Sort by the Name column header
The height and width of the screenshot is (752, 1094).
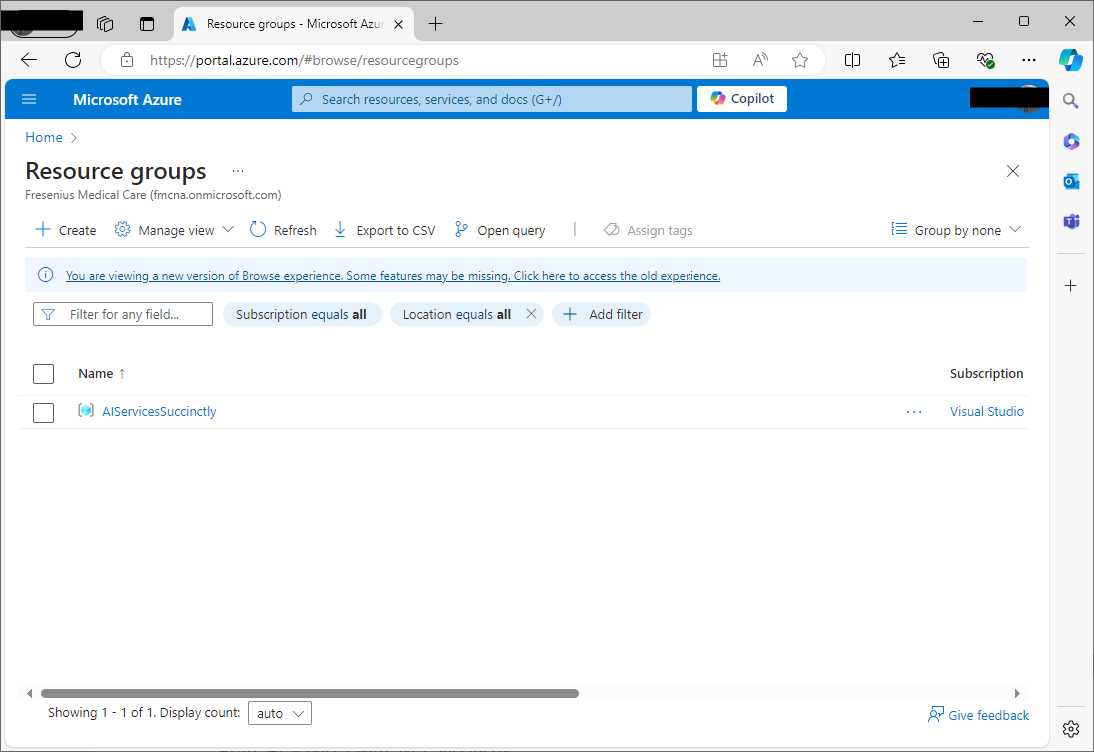pyautogui.click(x=102, y=374)
